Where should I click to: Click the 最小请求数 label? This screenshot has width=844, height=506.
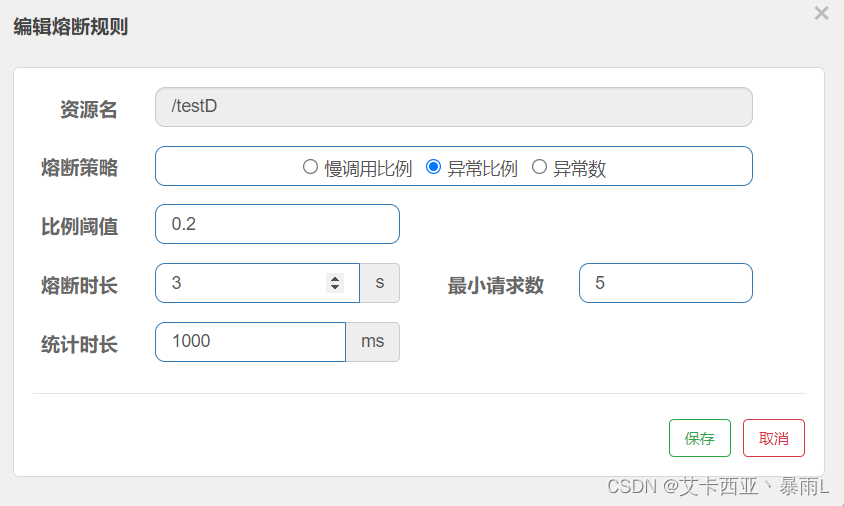[x=496, y=285]
